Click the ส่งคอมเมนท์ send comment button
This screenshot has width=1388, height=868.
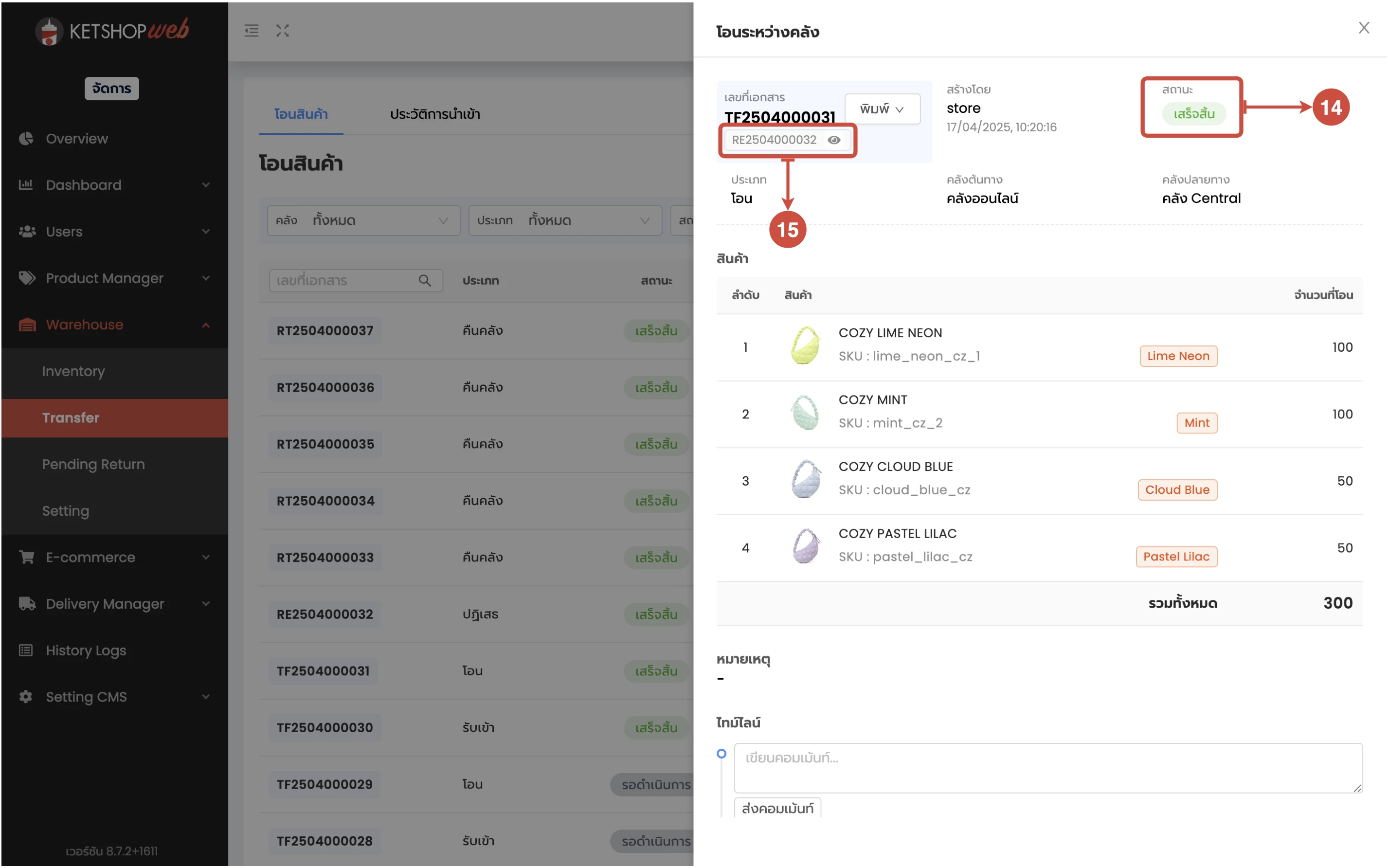777,808
